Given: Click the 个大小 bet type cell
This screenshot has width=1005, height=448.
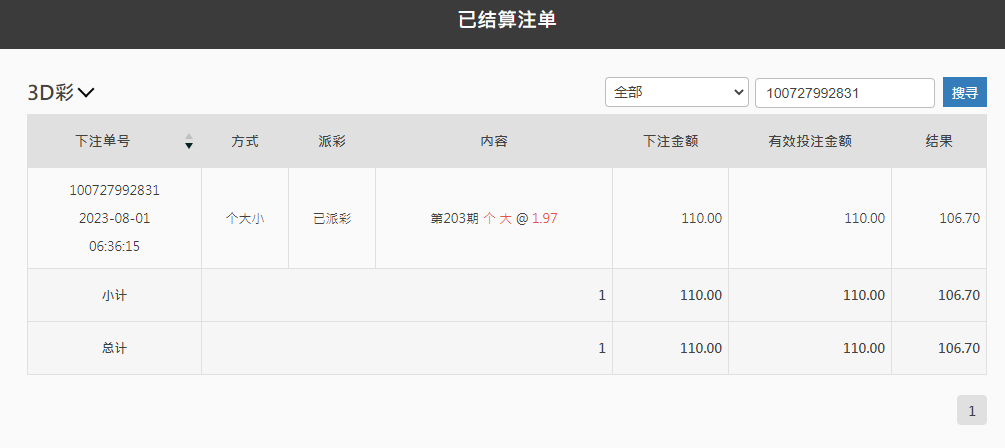Looking at the screenshot, I should [245, 219].
